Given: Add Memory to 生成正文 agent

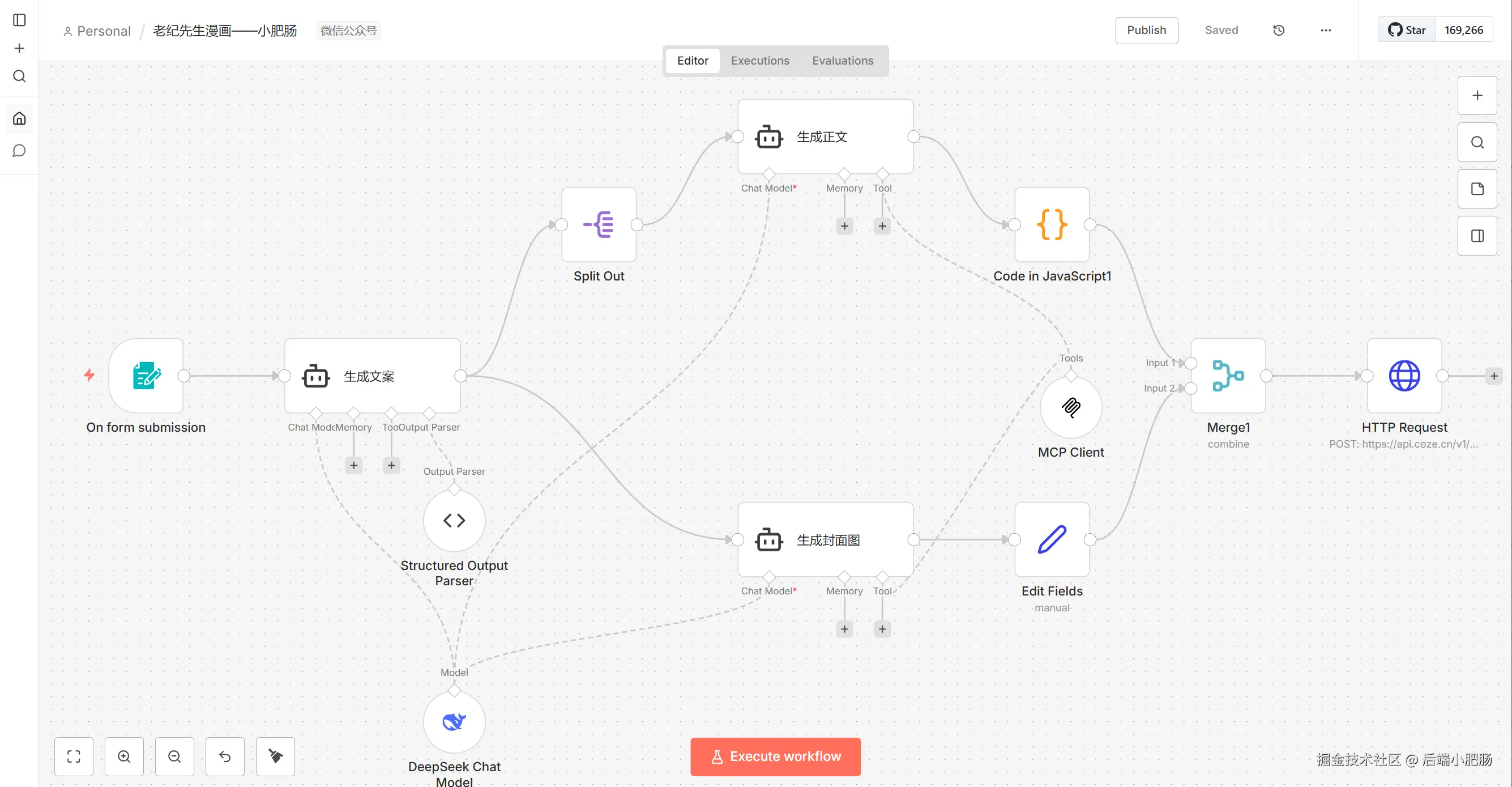Looking at the screenshot, I should (844, 226).
